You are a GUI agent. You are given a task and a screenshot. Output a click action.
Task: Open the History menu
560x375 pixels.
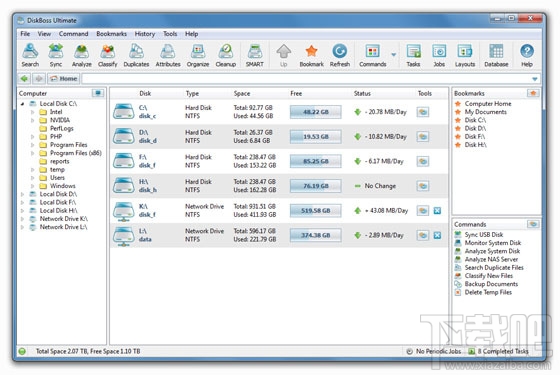click(x=145, y=34)
